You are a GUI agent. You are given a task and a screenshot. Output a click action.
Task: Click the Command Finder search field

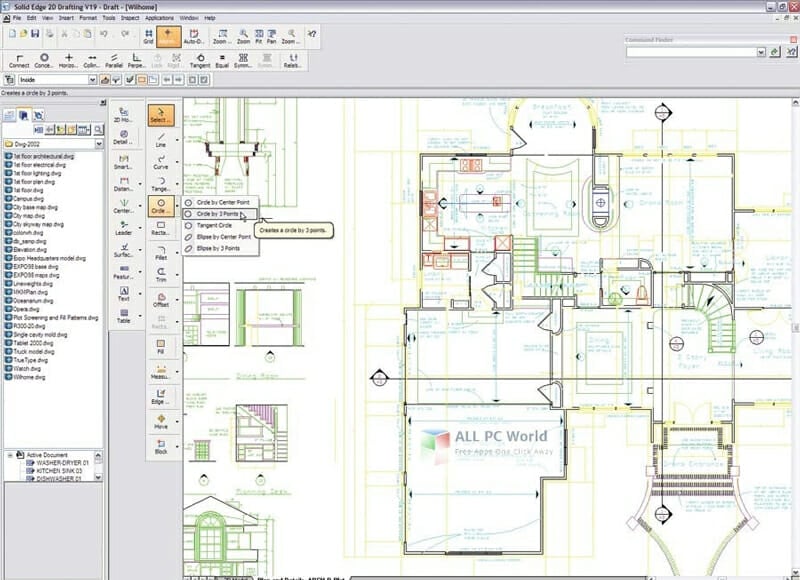[x=692, y=52]
